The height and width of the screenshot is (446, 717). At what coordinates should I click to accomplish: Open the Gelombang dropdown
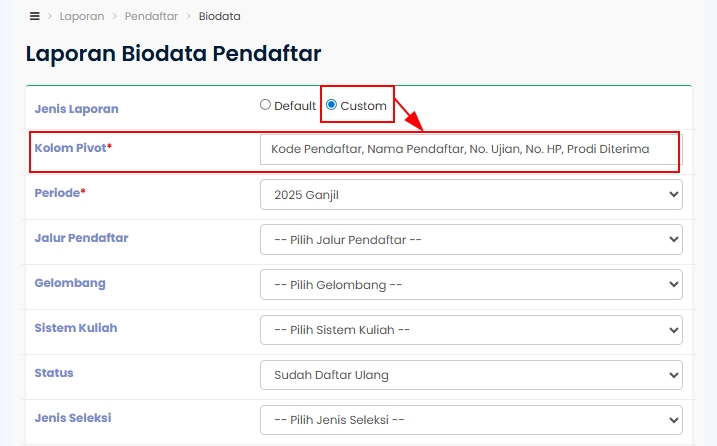pyautogui.click(x=470, y=284)
